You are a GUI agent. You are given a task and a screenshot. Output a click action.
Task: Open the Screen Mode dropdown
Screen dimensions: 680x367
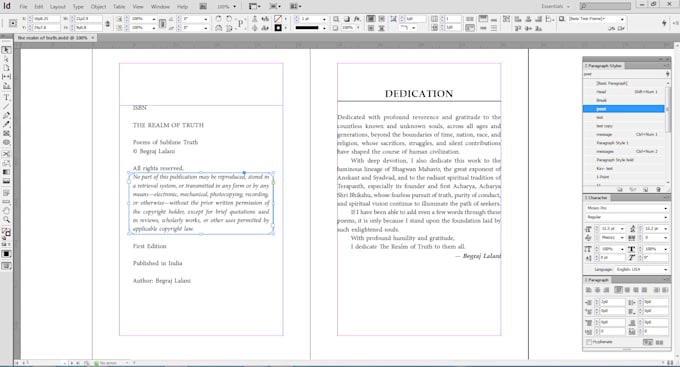(275, 7)
